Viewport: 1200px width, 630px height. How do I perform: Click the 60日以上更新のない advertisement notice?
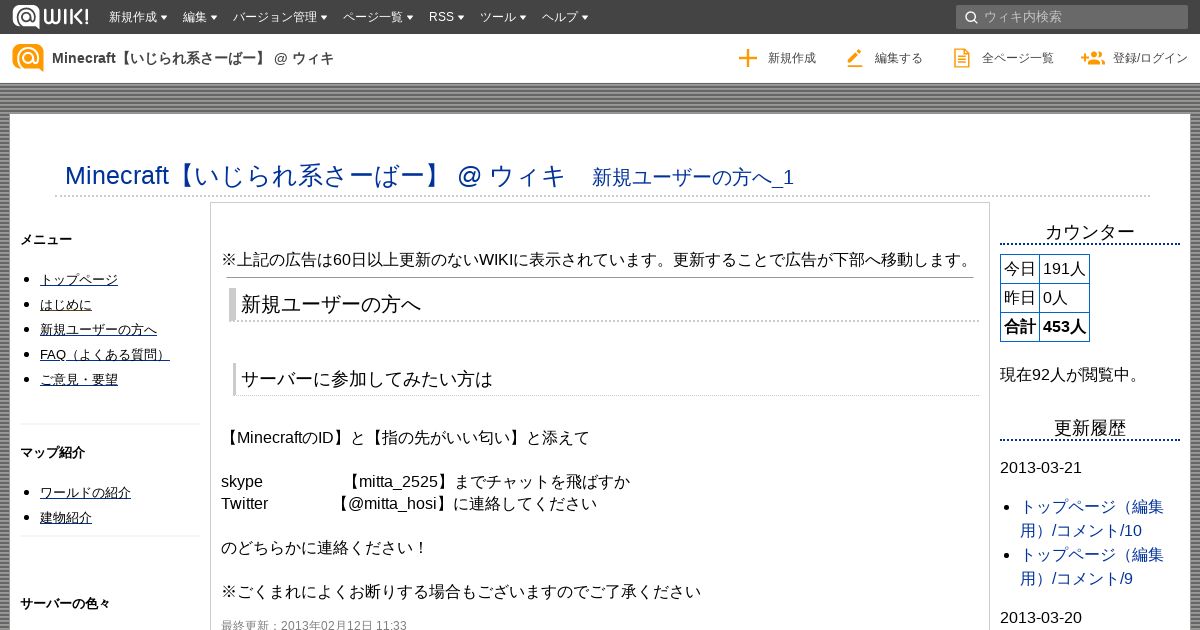(x=599, y=260)
